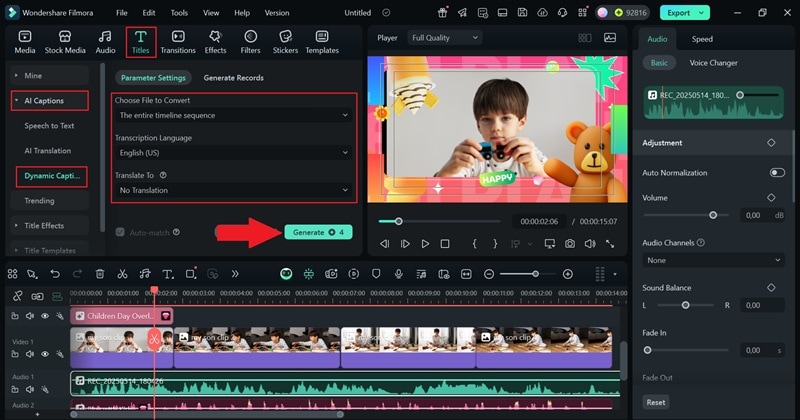
Task: Switch to the Speed tab
Action: click(x=702, y=39)
